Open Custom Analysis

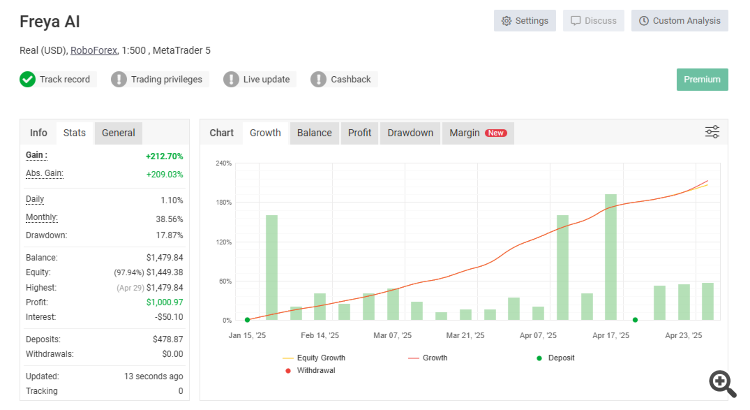679,21
